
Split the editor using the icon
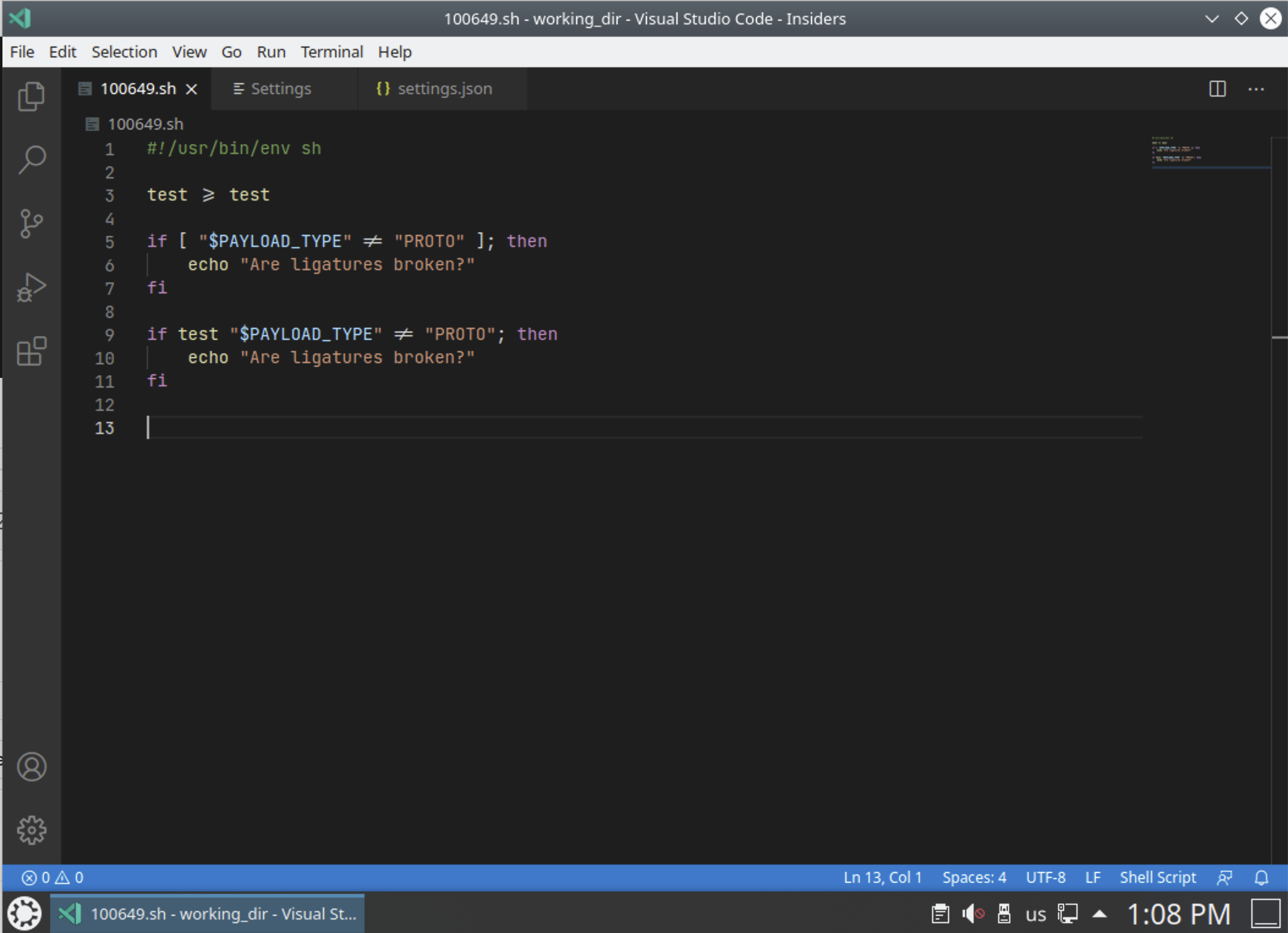tap(1217, 89)
